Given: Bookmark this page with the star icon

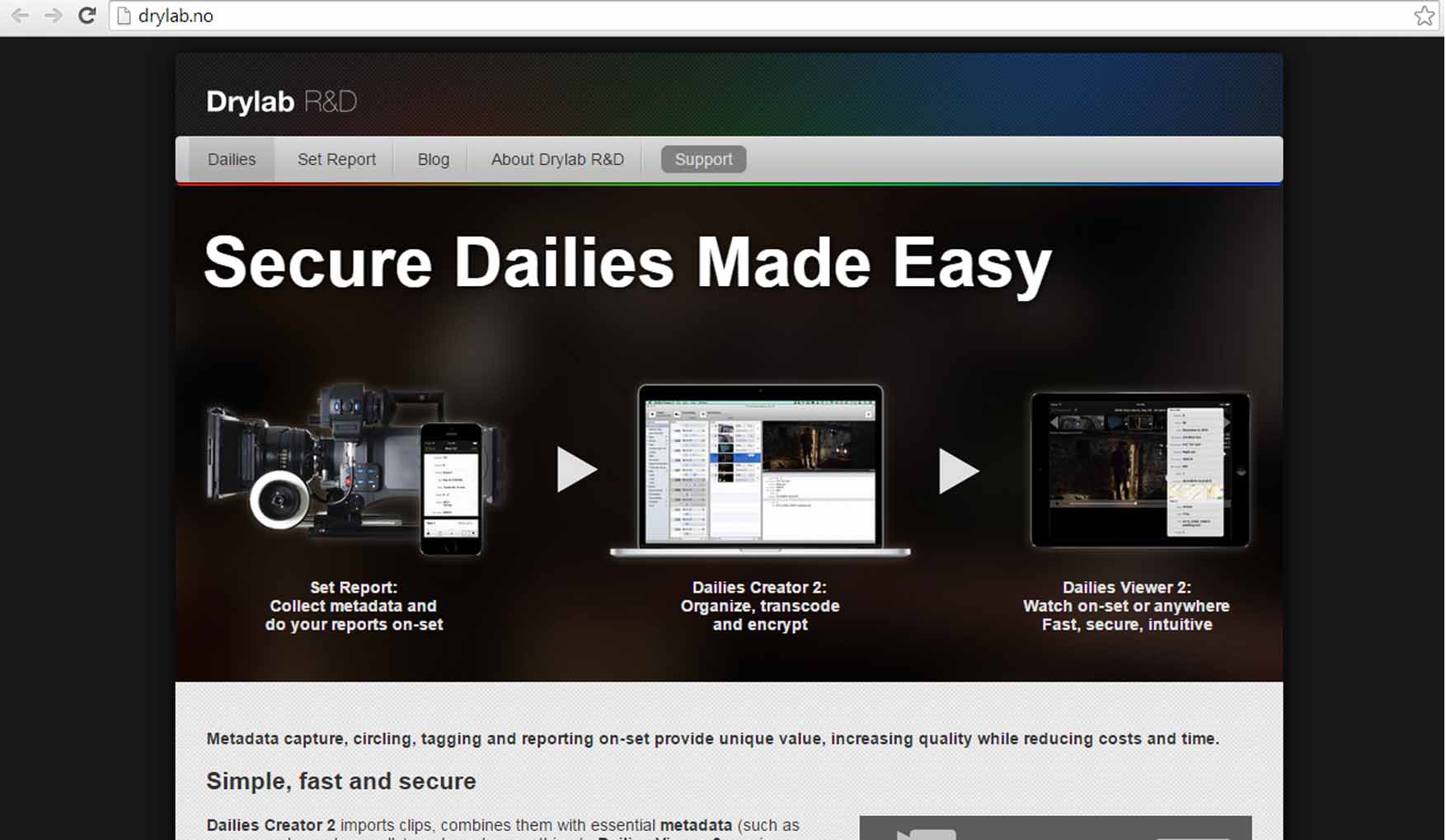Looking at the screenshot, I should (x=1424, y=16).
